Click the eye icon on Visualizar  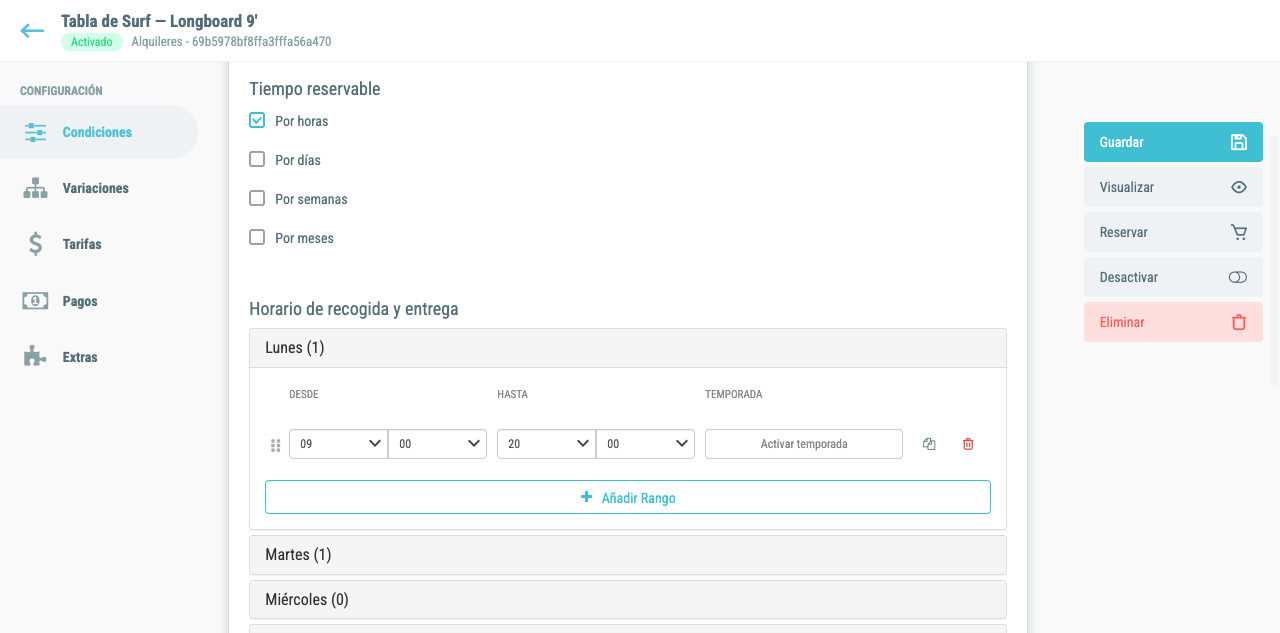coord(1238,187)
